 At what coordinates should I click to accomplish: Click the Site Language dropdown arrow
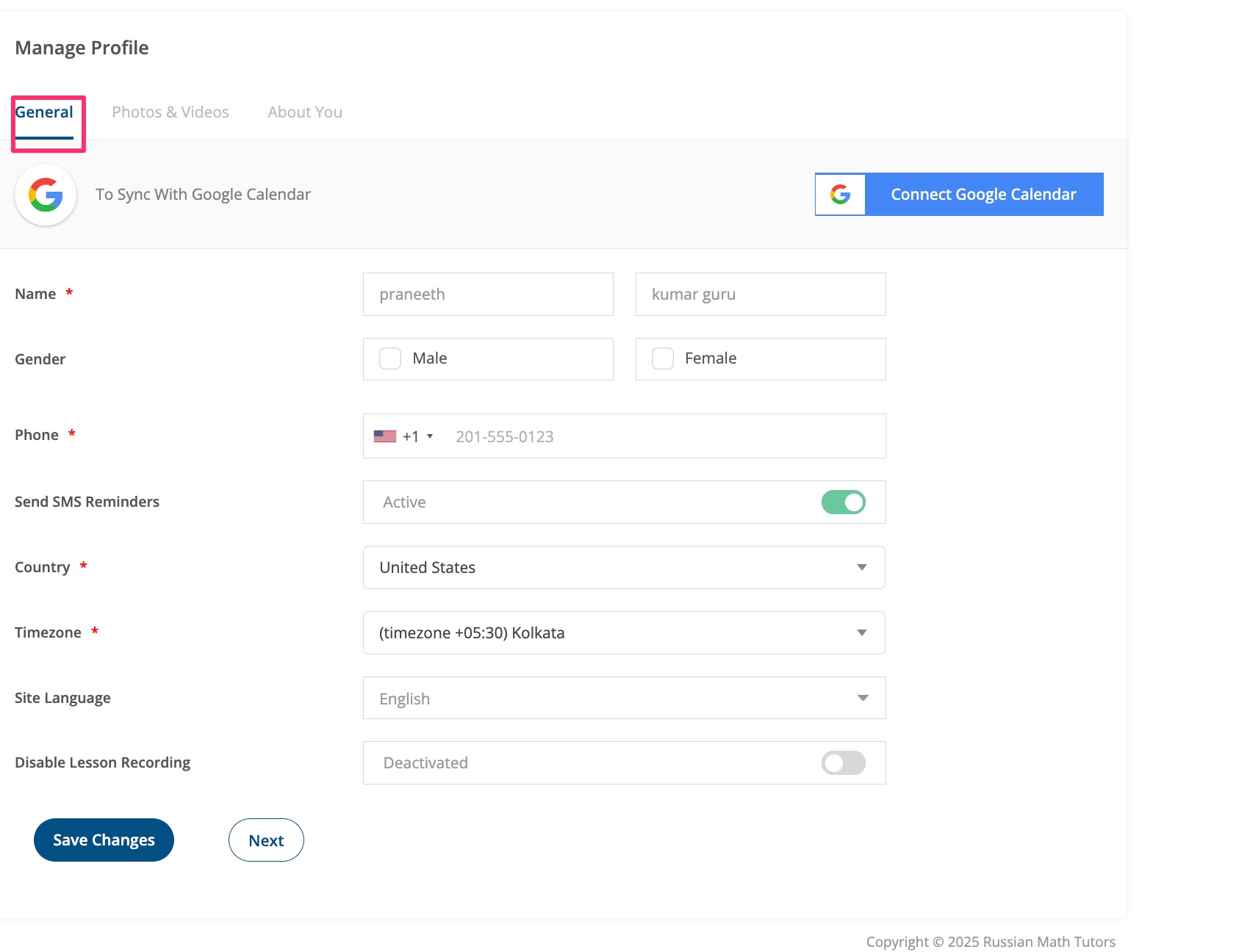(x=862, y=698)
